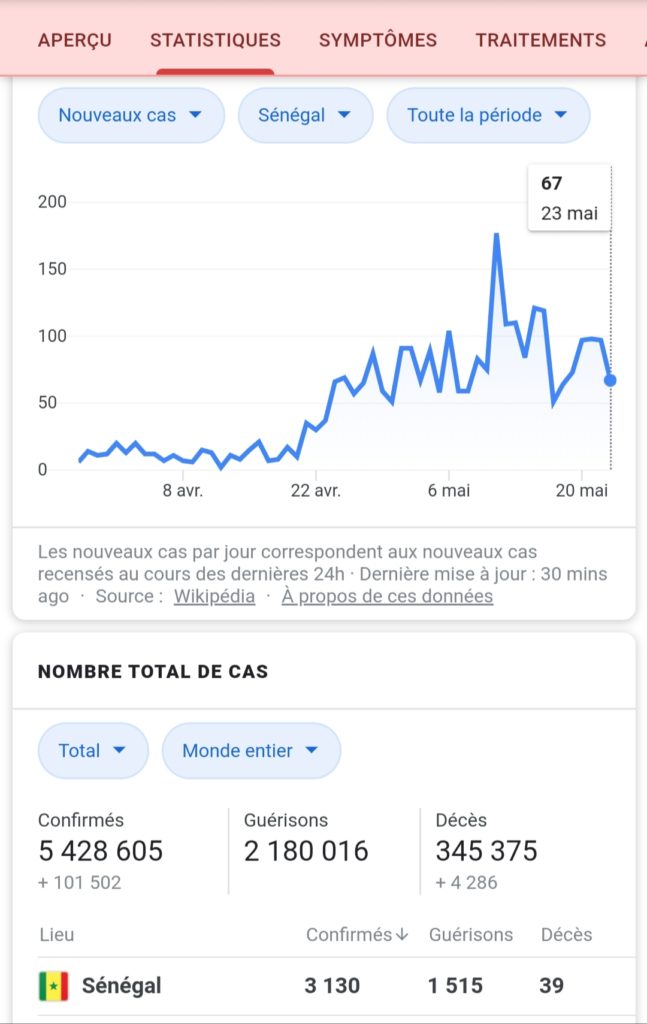Click the Guérisons column header

471,935
